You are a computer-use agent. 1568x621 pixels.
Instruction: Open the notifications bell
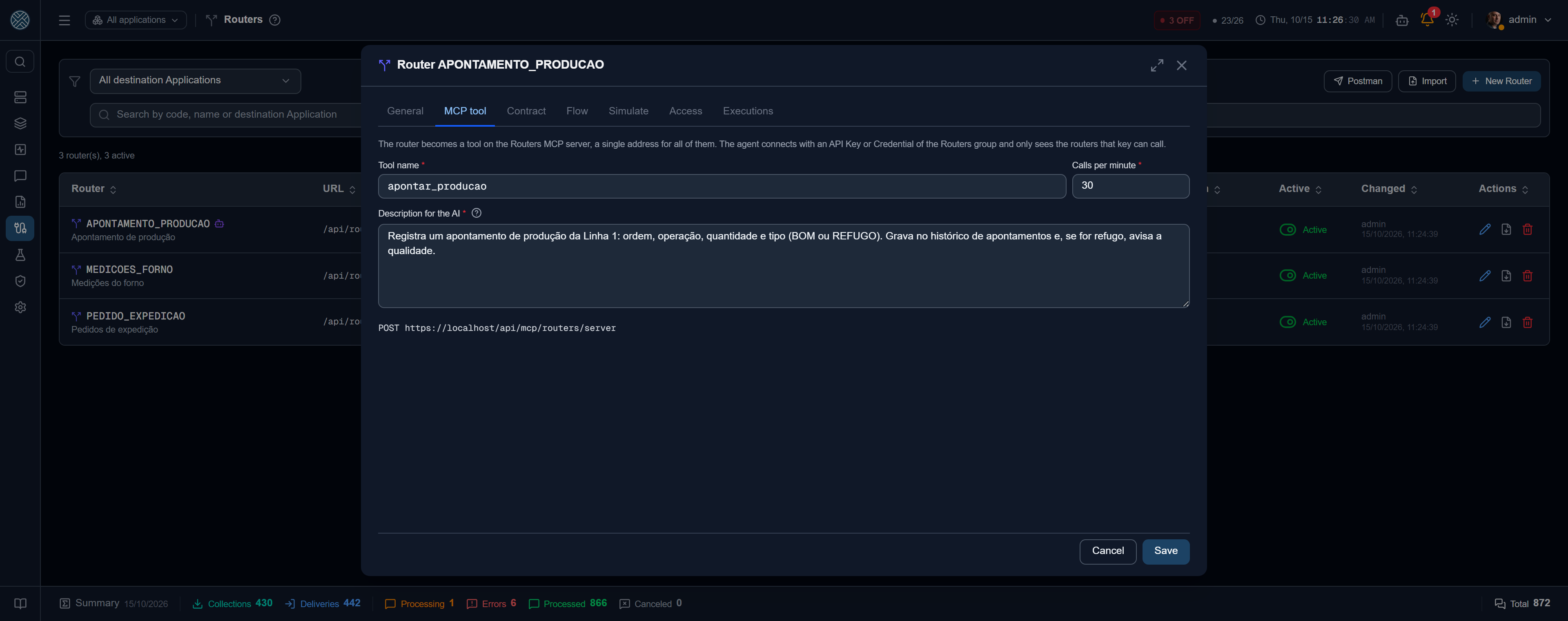pos(1428,20)
